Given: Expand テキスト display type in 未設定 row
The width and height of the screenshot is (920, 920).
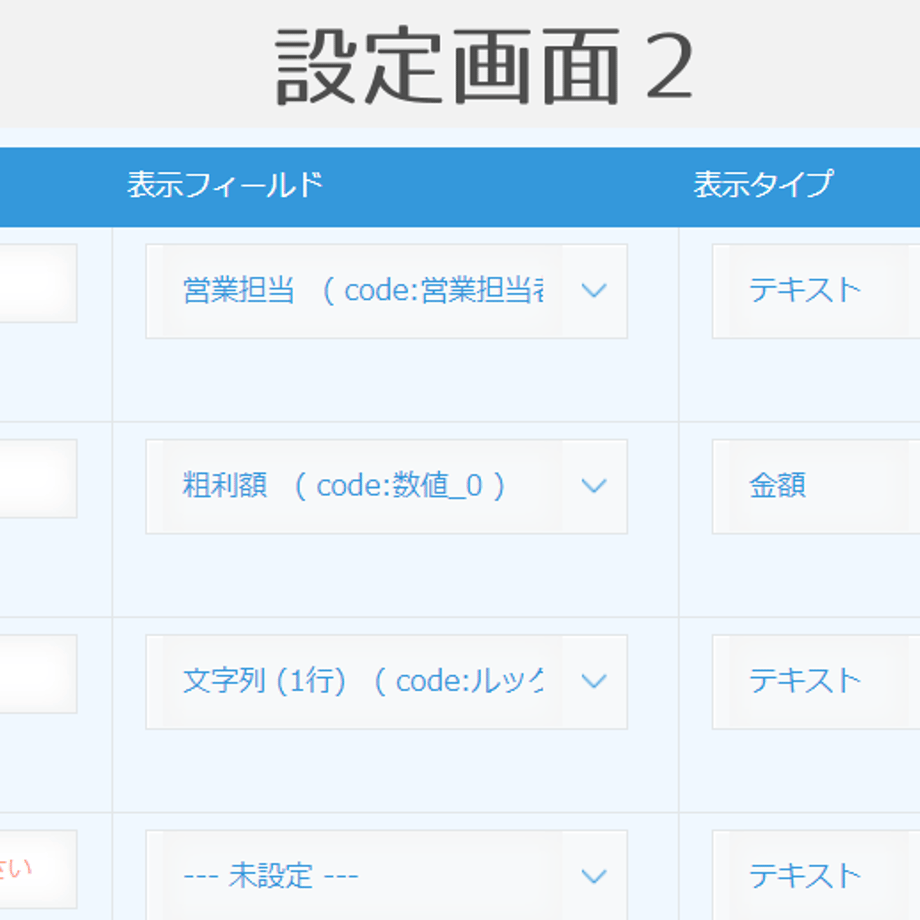Looking at the screenshot, I should pos(816,875).
